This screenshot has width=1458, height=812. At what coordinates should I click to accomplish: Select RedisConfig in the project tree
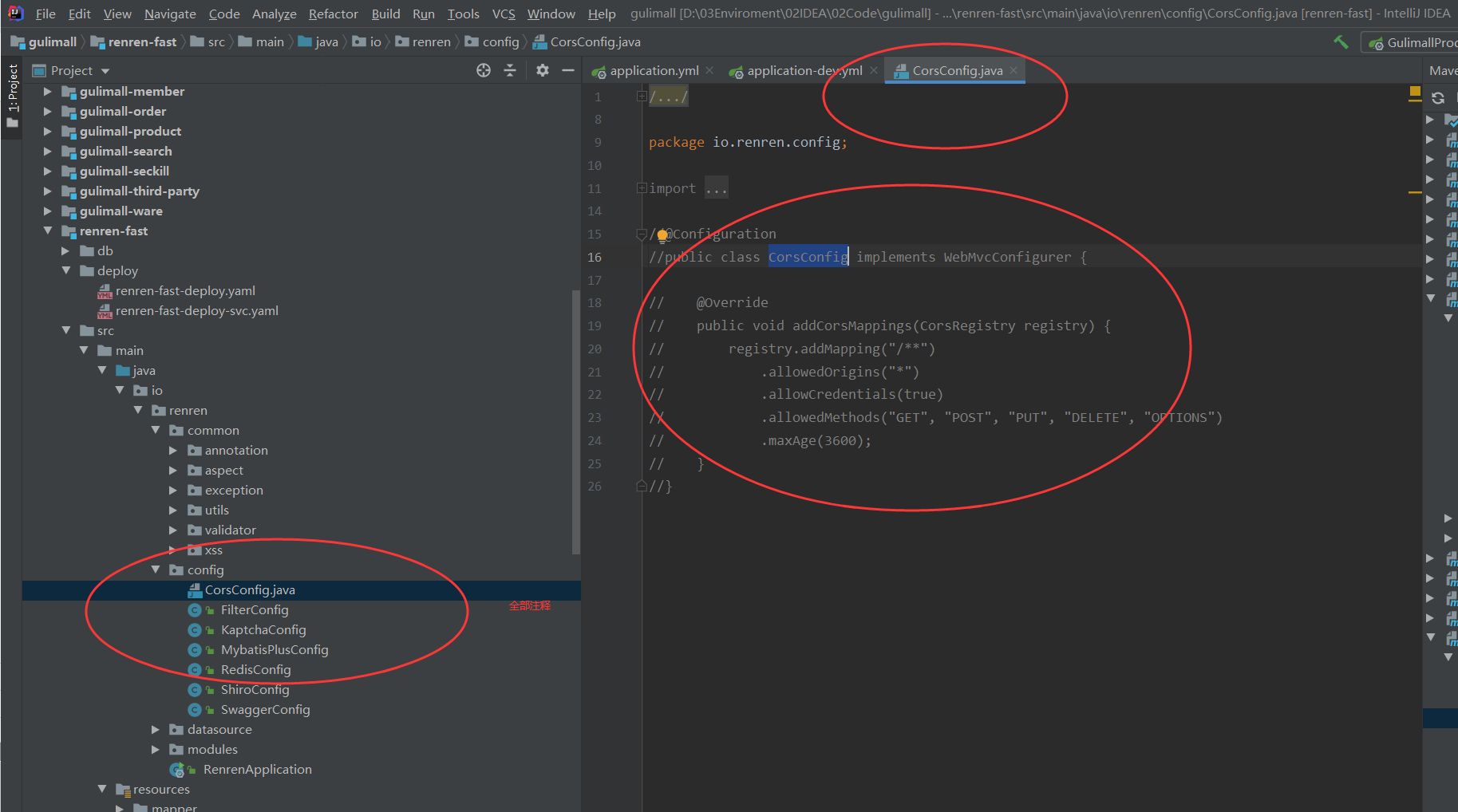click(x=255, y=669)
